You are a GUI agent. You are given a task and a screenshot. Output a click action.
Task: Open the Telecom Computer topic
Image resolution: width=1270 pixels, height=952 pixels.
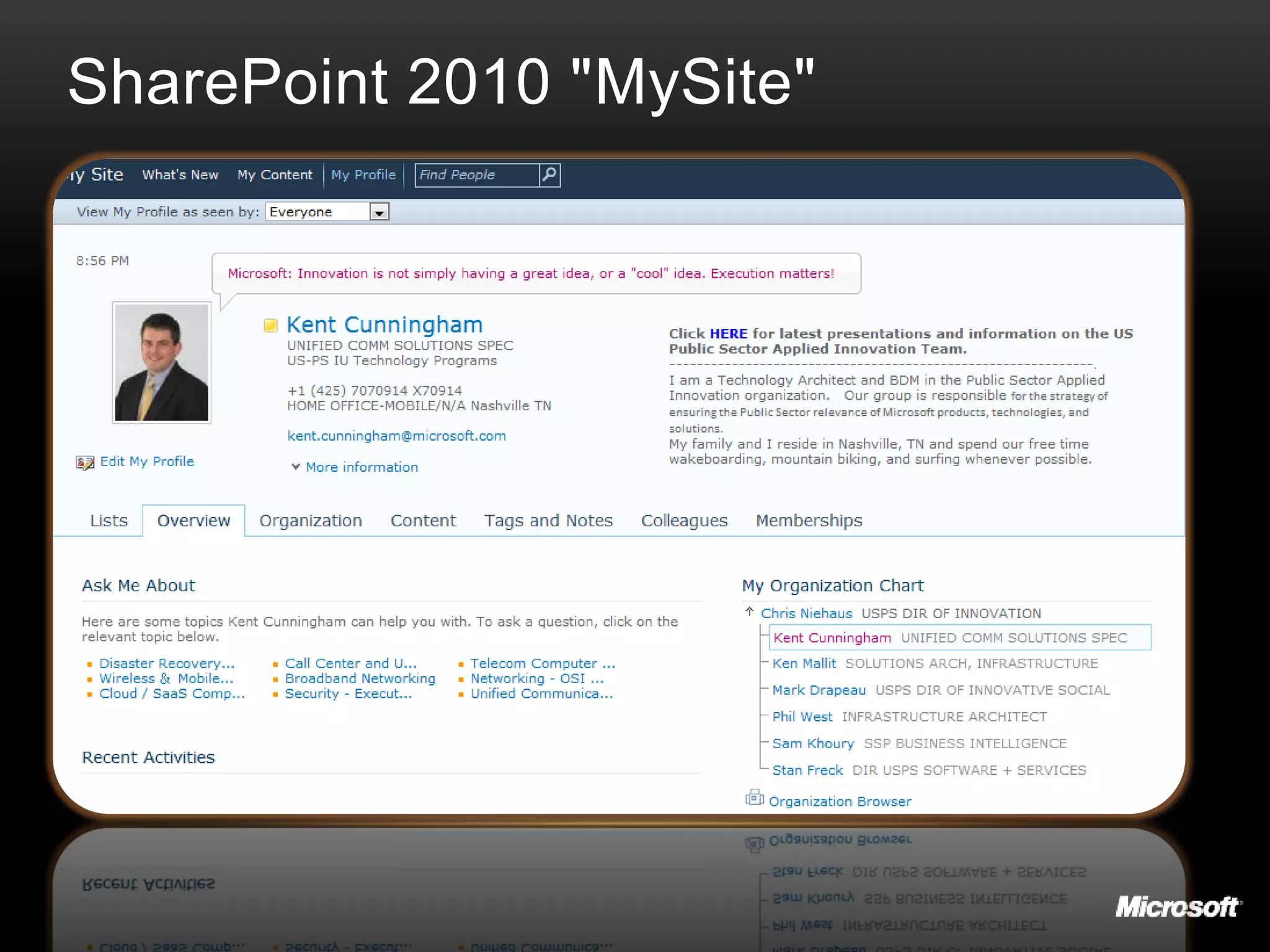543,663
